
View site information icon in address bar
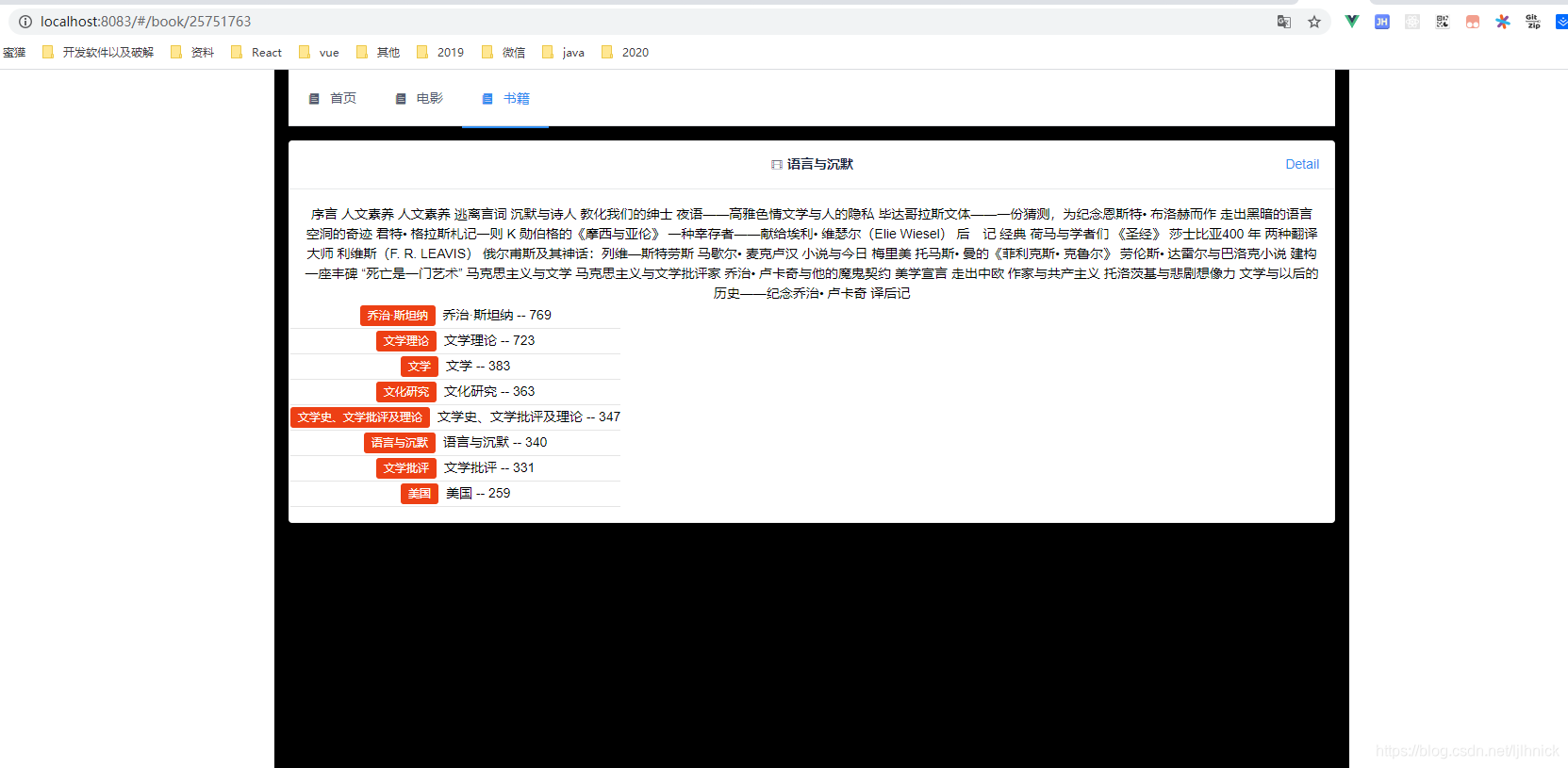click(25, 22)
